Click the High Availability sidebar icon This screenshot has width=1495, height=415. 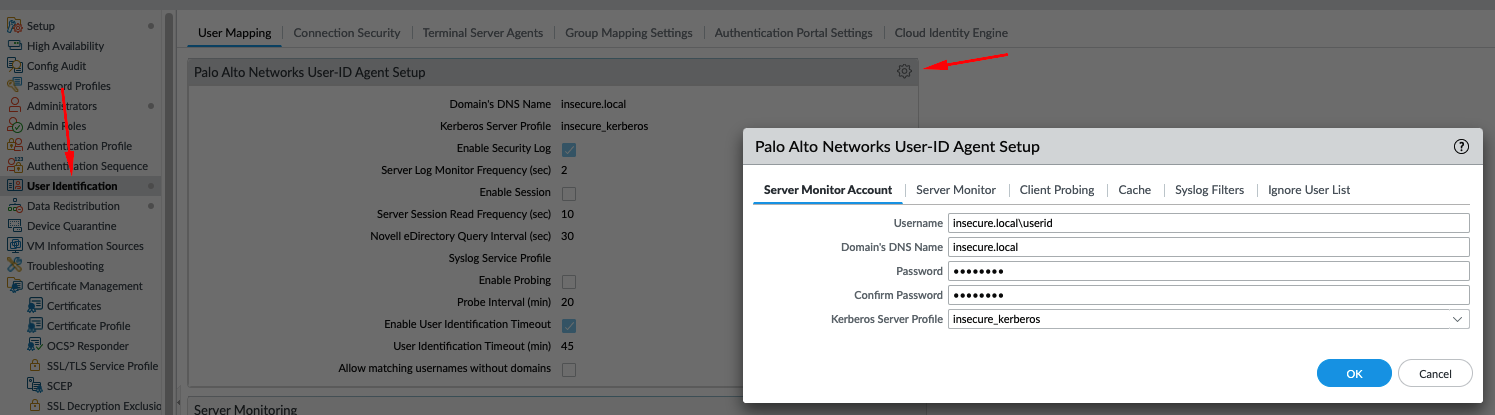click(x=15, y=46)
